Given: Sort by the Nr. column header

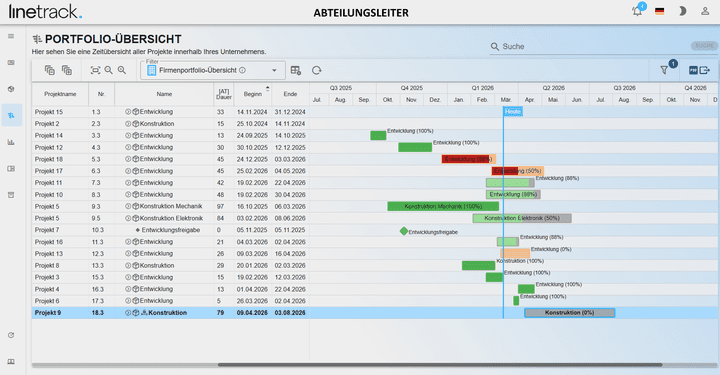Looking at the screenshot, I should click(x=101, y=94).
